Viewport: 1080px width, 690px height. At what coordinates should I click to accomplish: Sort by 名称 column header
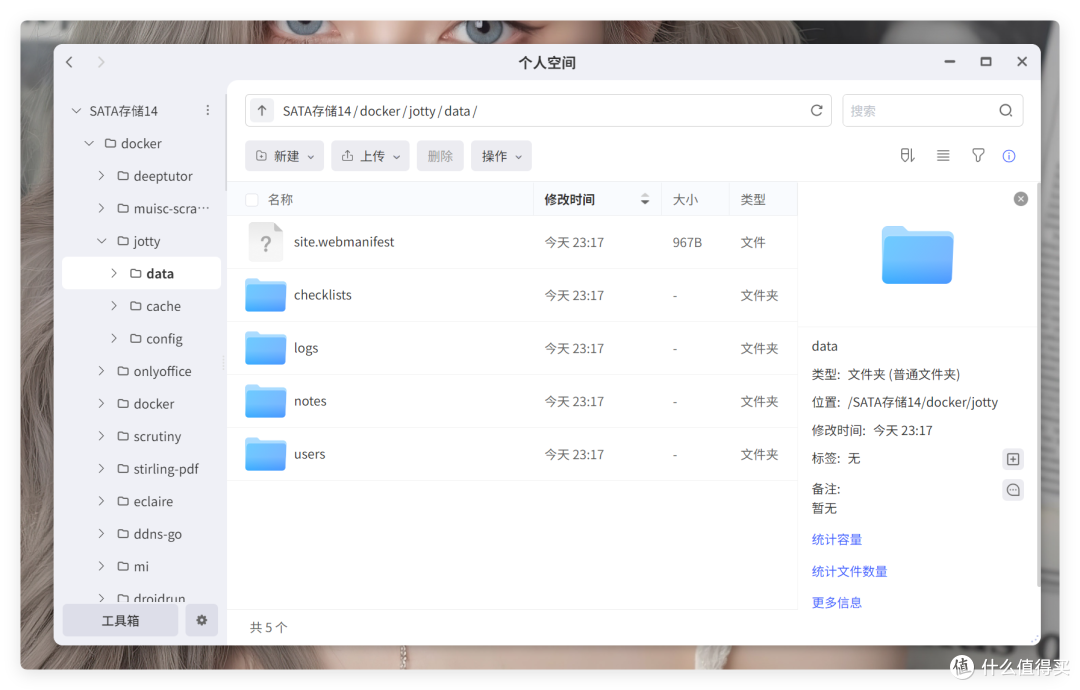[280, 200]
